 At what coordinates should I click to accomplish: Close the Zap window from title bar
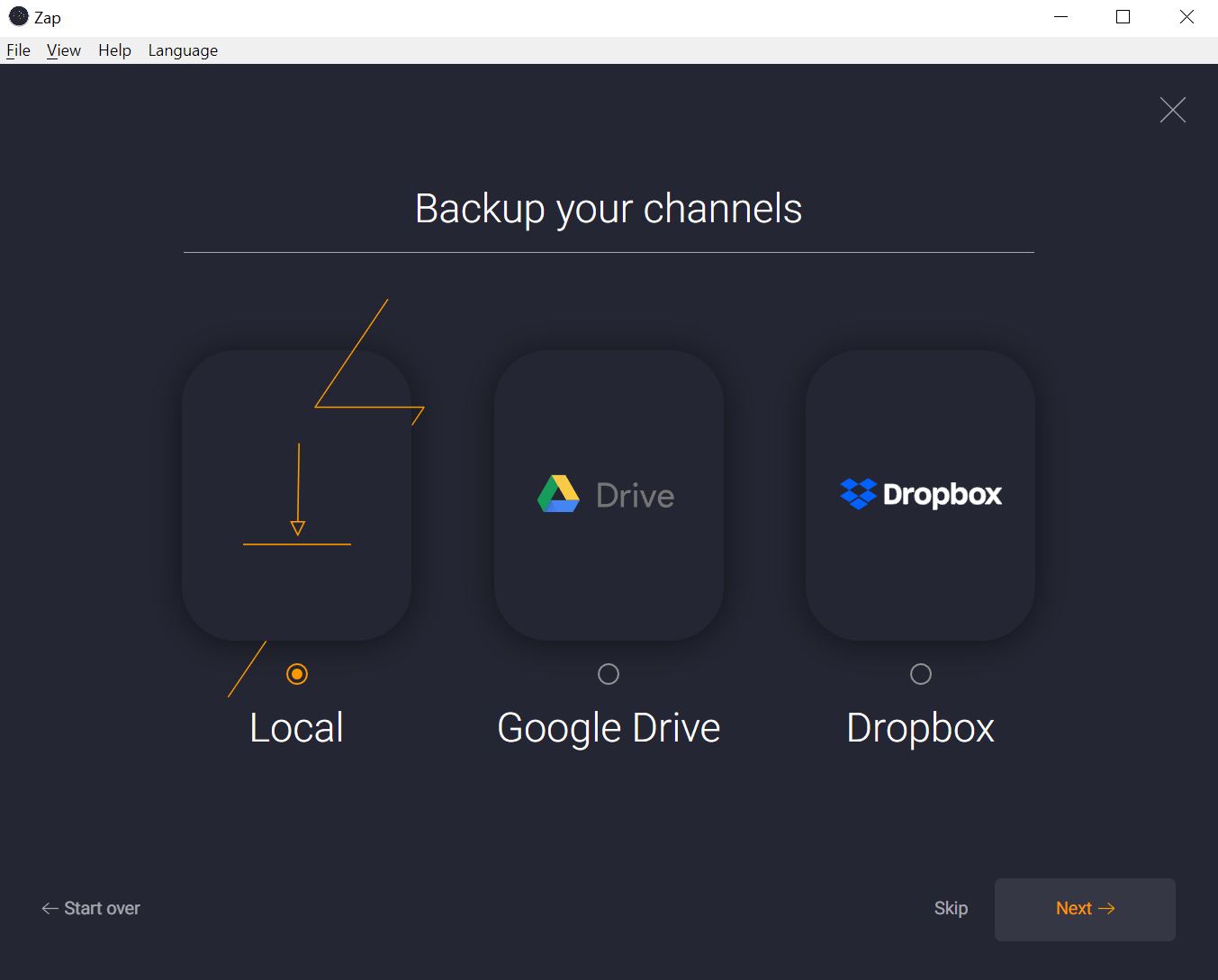pos(1186,17)
